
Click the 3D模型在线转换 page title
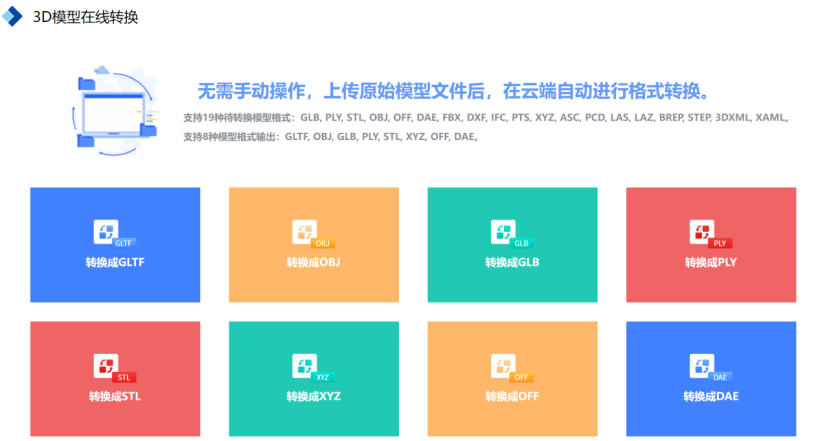85,18
